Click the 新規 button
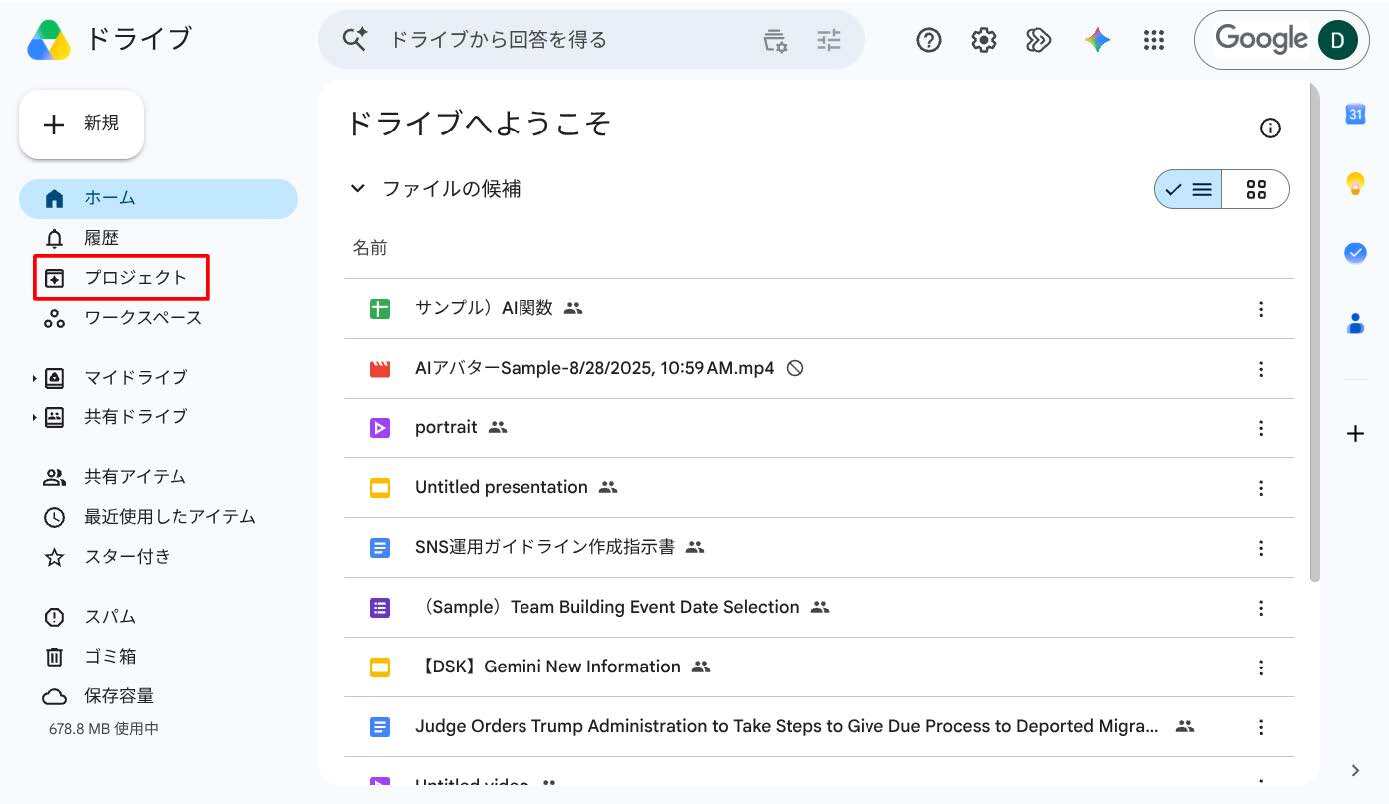 pyautogui.click(x=81, y=124)
